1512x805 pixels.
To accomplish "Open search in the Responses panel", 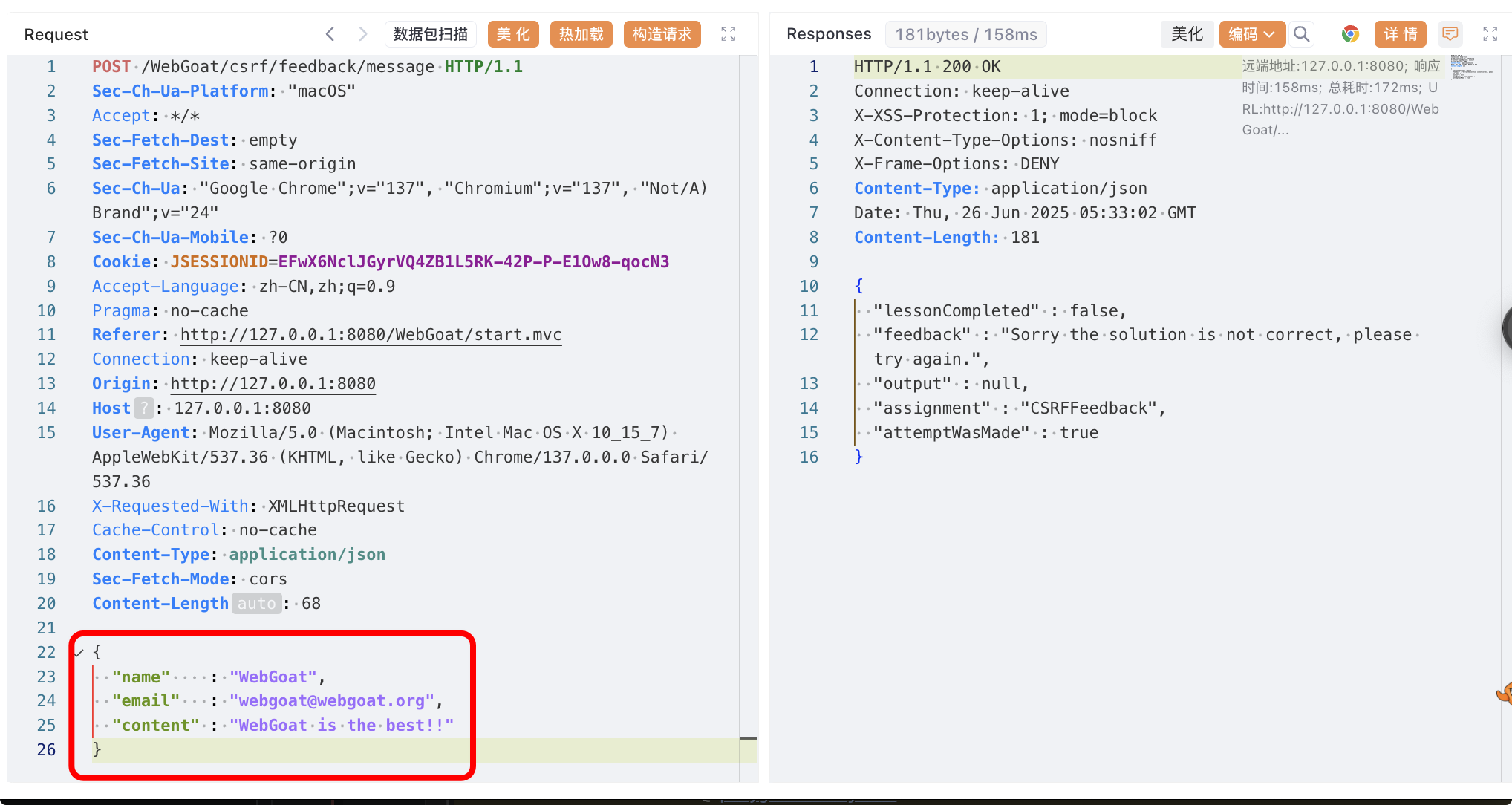I will tap(1301, 34).
